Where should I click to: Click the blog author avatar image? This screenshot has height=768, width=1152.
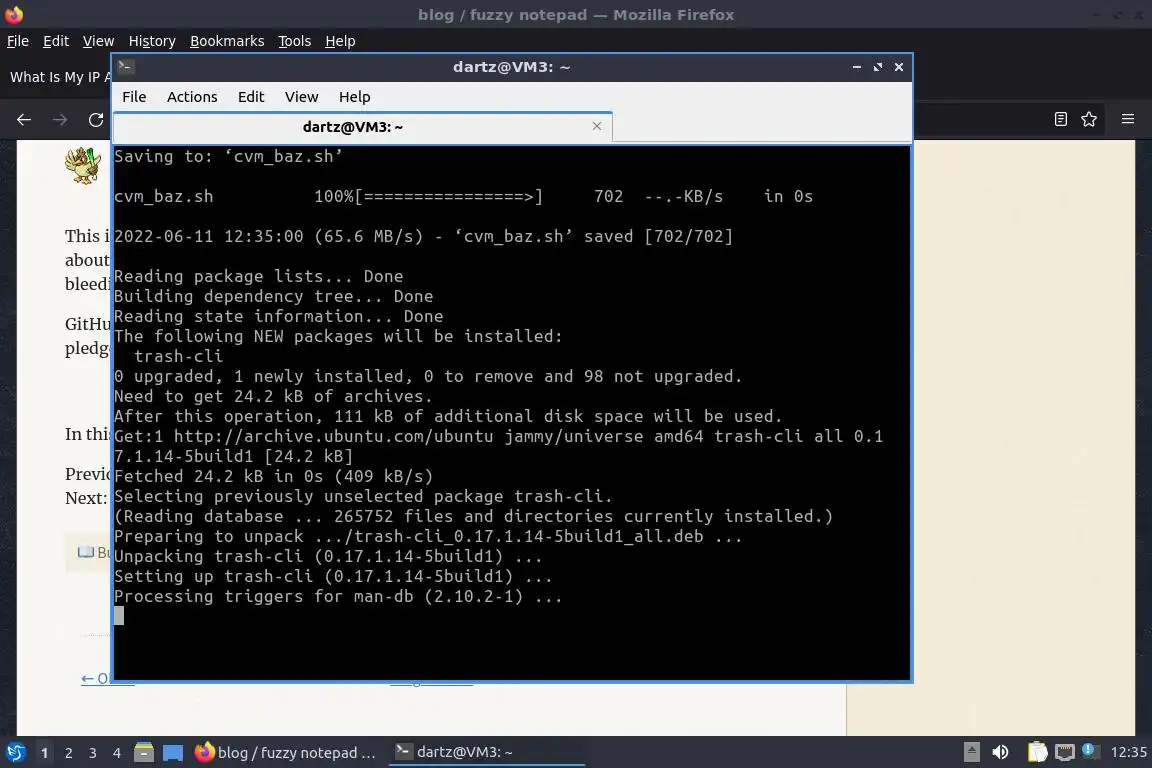tap(83, 165)
